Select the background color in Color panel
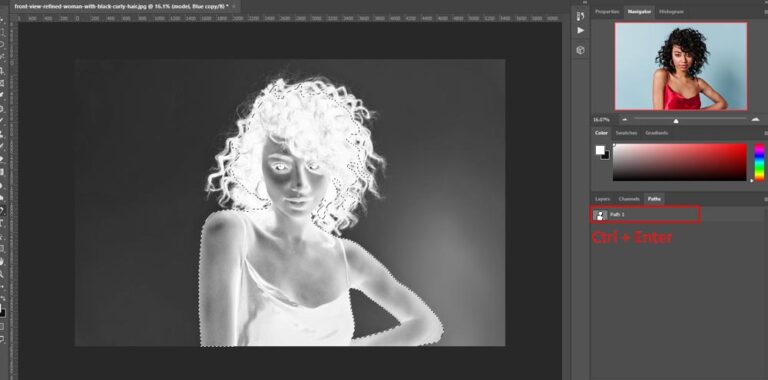This screenshot has height=380, width=768. coord(606,156)
